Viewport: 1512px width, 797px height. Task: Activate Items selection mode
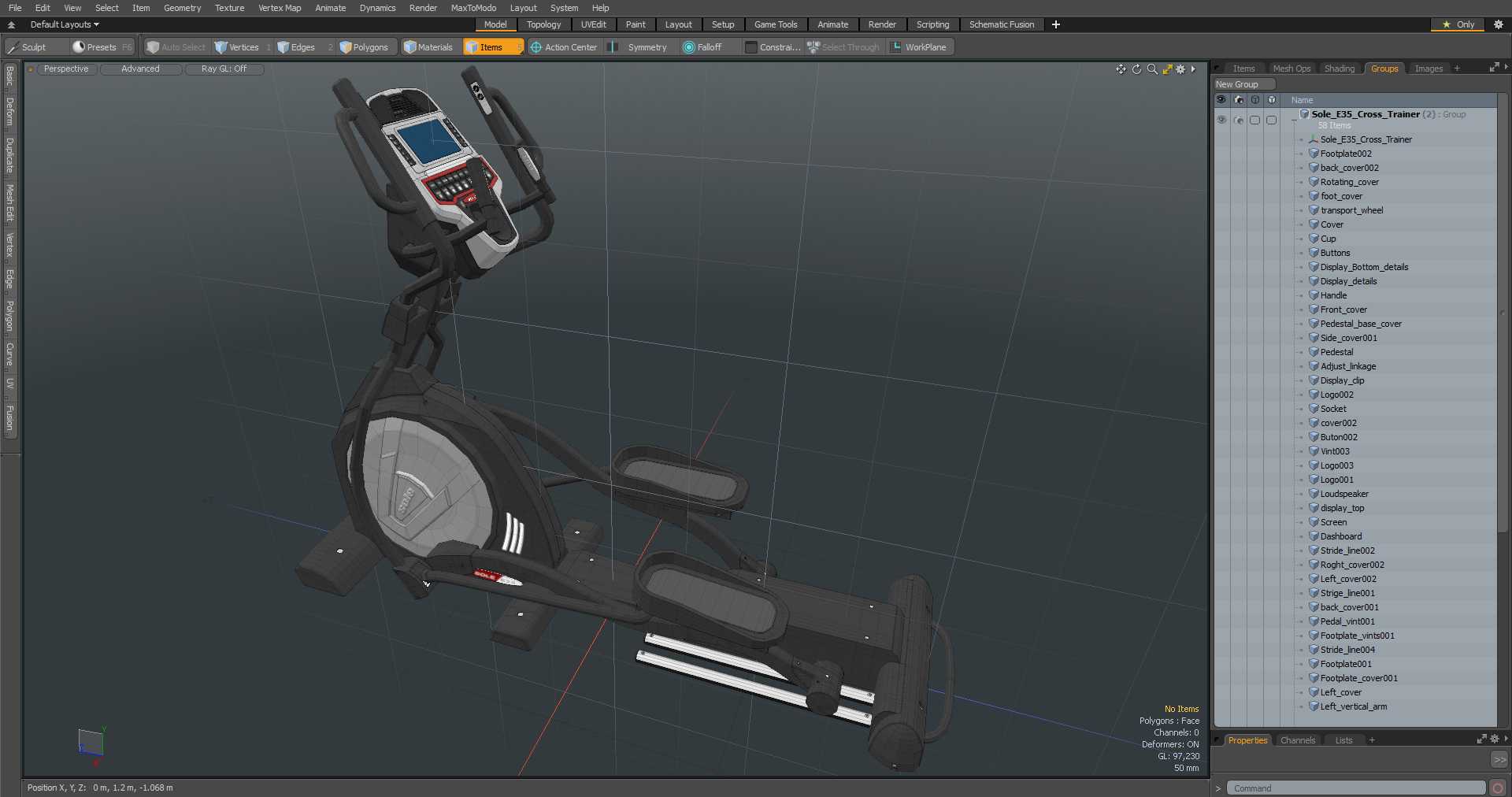(x=492, y=47)
